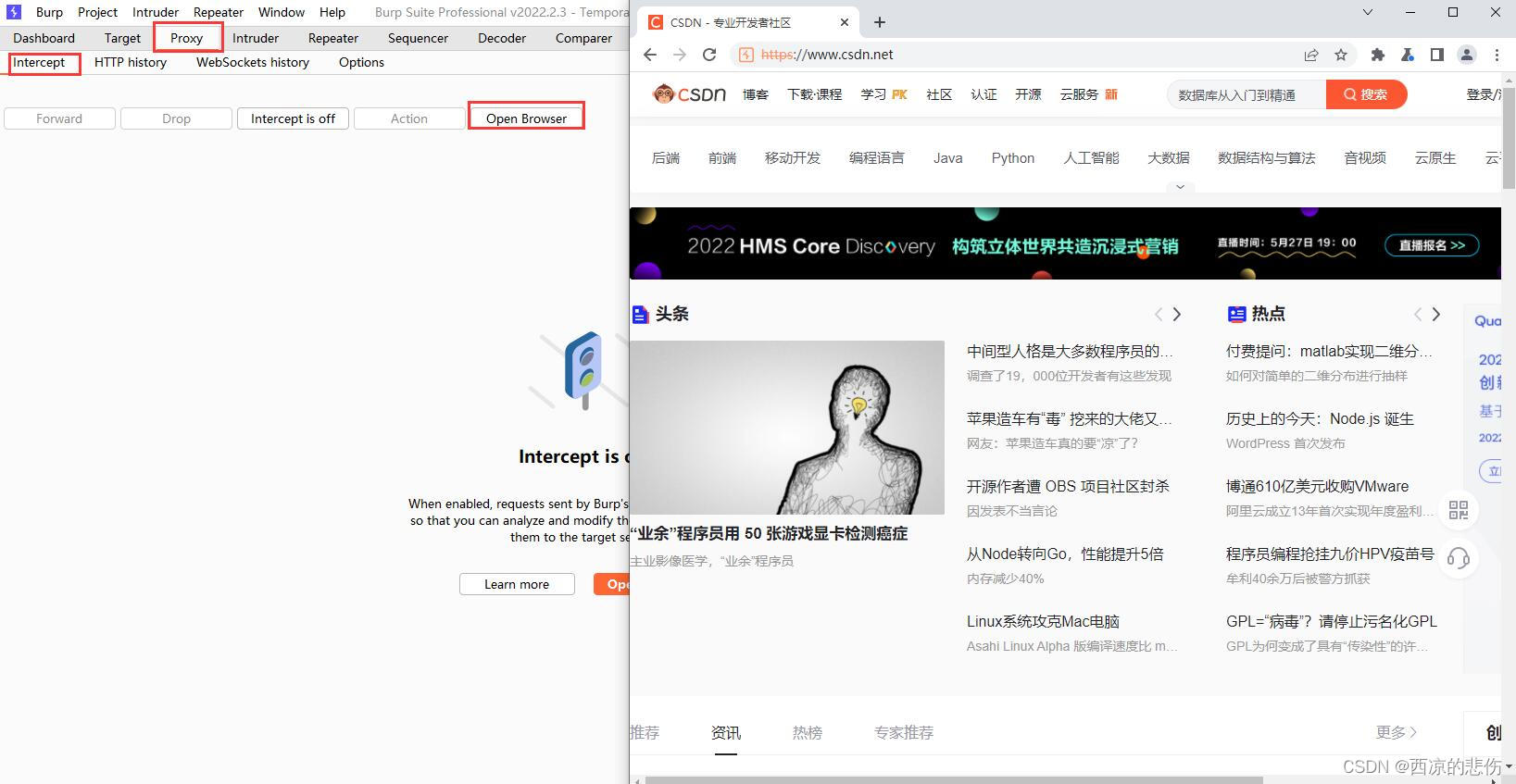Open the 博客 navigation link

click(x=756, y=94)
